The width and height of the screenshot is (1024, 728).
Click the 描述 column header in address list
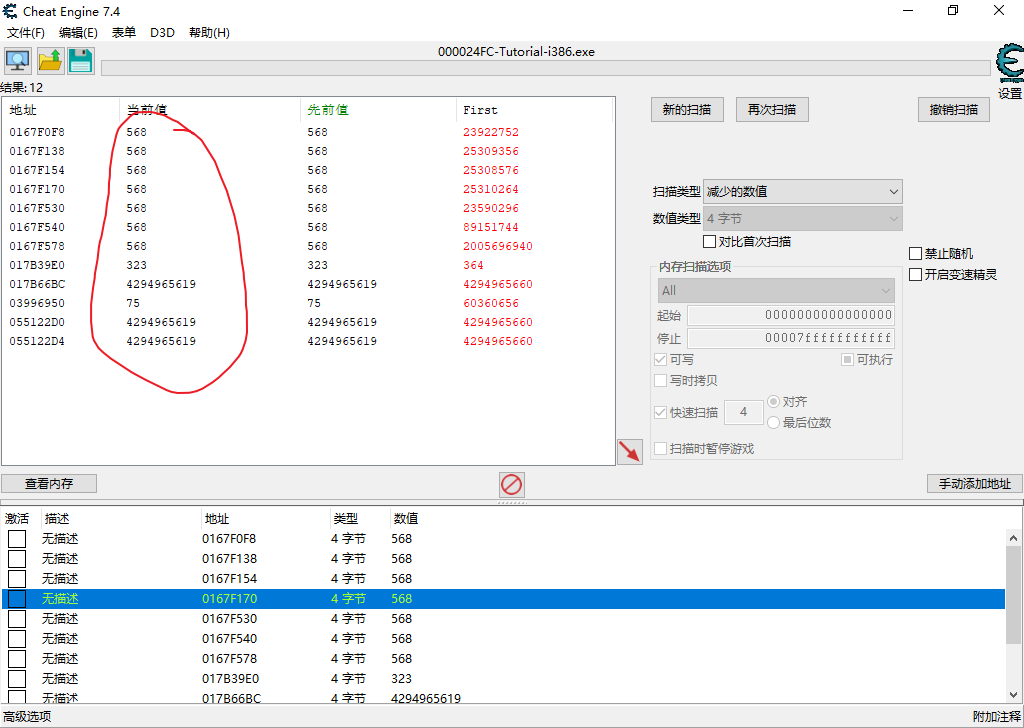[57, 519]
